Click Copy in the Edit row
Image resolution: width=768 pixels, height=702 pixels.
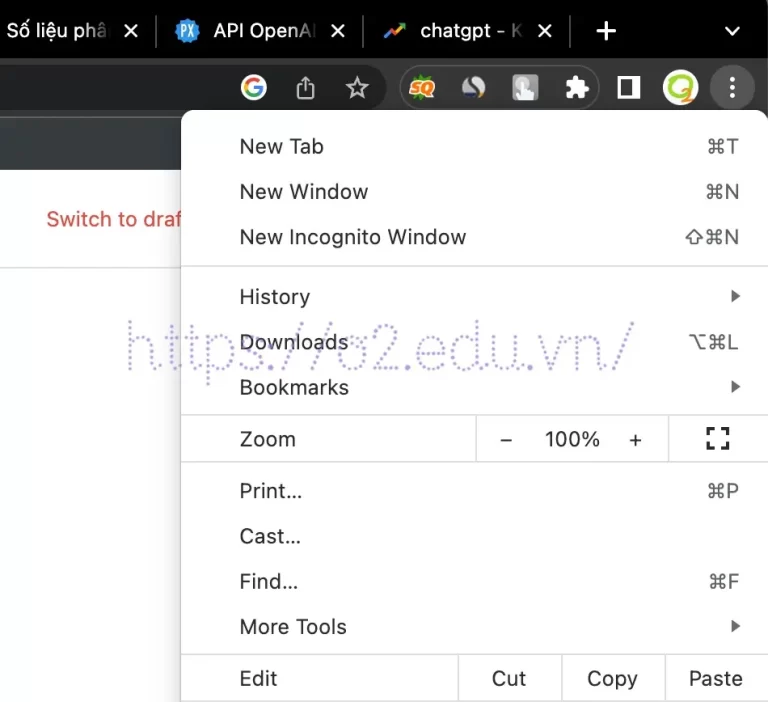(613, 678)
